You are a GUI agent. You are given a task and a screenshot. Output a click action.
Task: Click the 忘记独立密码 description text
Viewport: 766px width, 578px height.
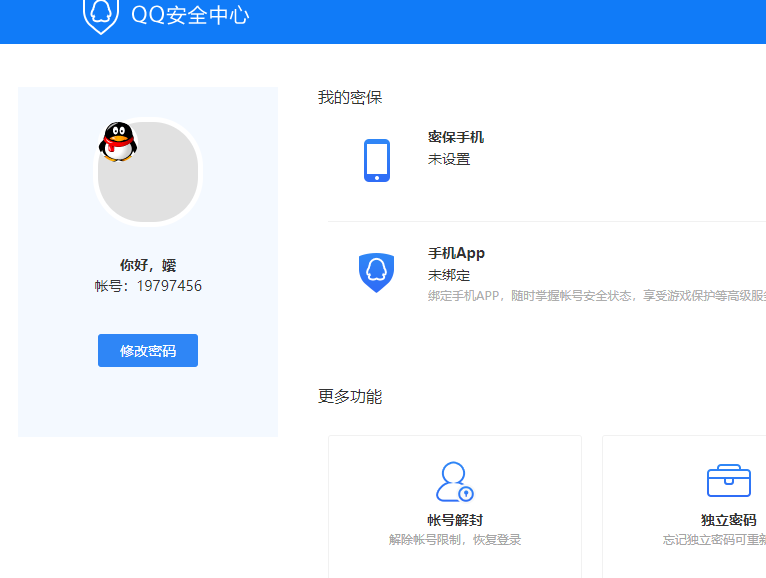coord(714,540)
